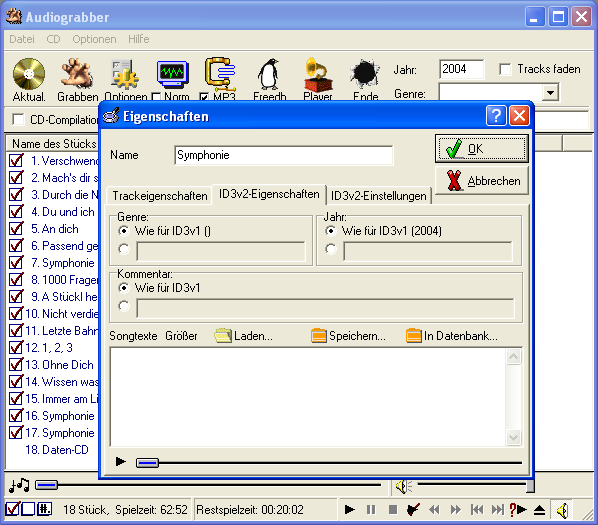
Task: Click the dialog's playback position slider handle
Action: (147, 462)
